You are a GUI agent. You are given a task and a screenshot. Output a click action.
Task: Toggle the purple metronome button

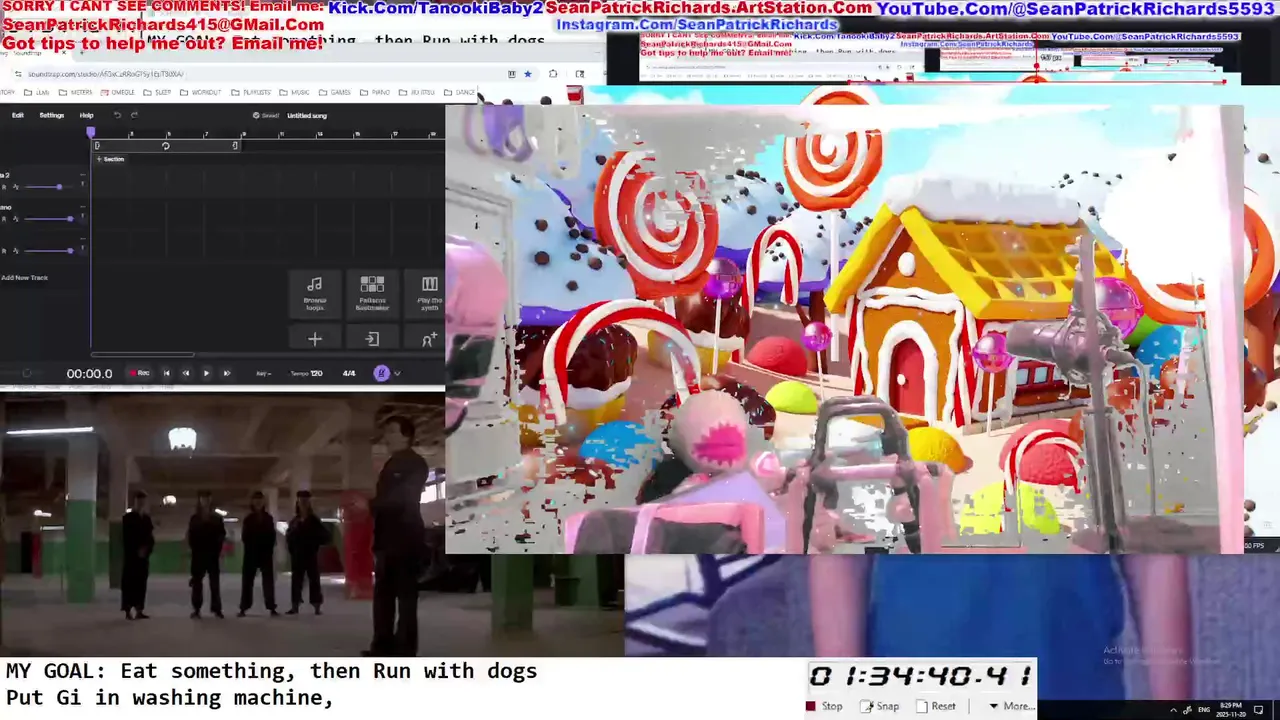[381, 373]
